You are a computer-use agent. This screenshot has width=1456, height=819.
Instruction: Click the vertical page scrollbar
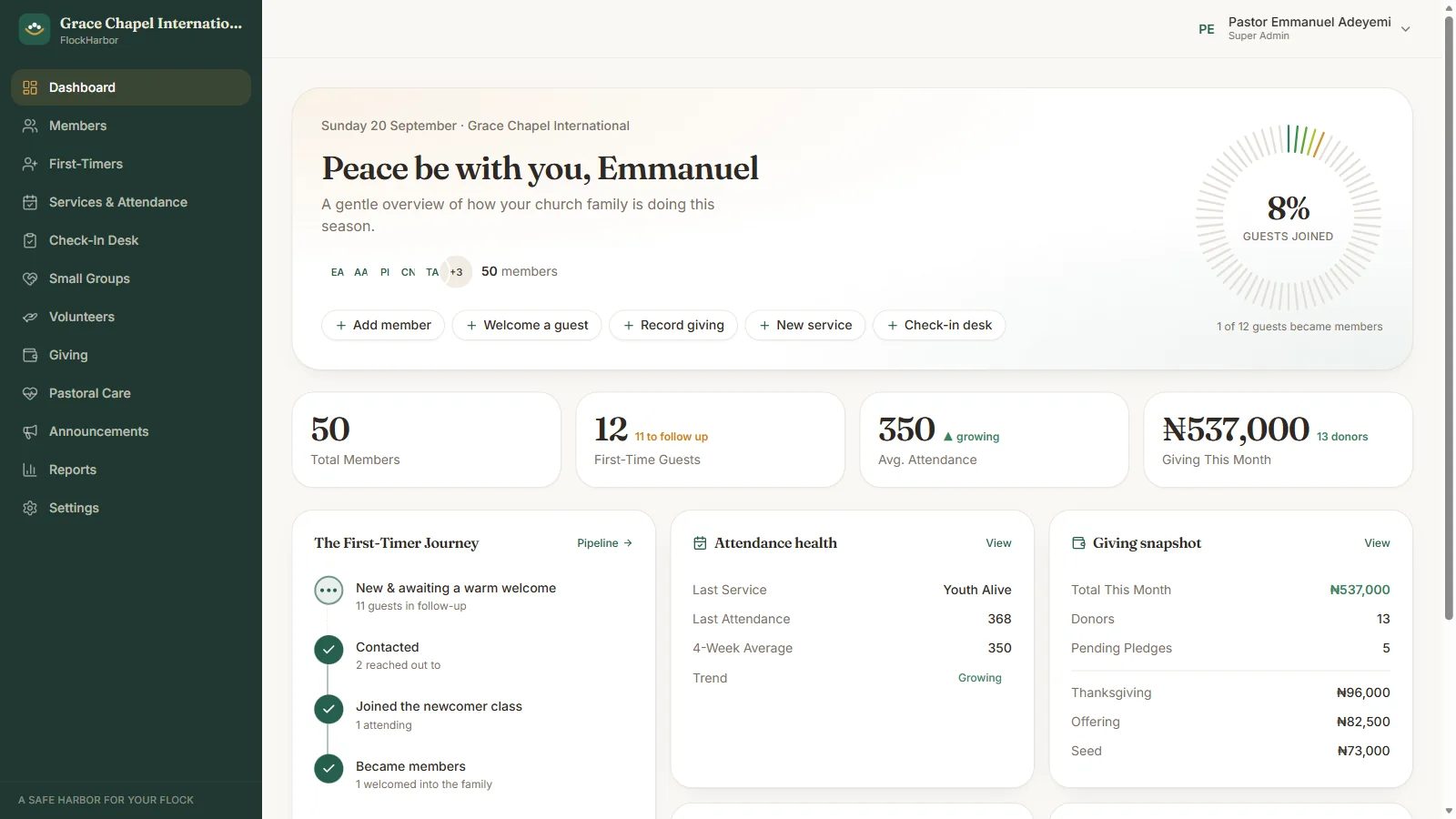pos(1449,318)
